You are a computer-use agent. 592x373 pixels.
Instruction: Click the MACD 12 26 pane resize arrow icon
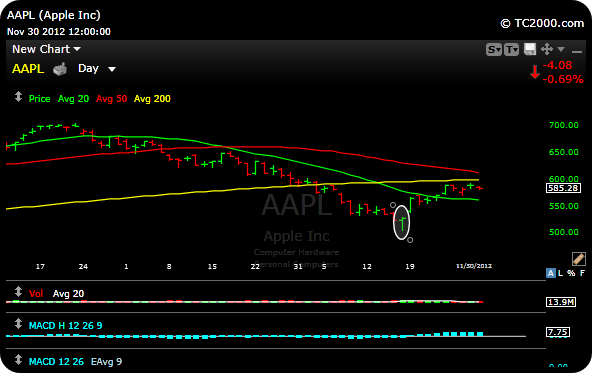(x=18, y=360)
